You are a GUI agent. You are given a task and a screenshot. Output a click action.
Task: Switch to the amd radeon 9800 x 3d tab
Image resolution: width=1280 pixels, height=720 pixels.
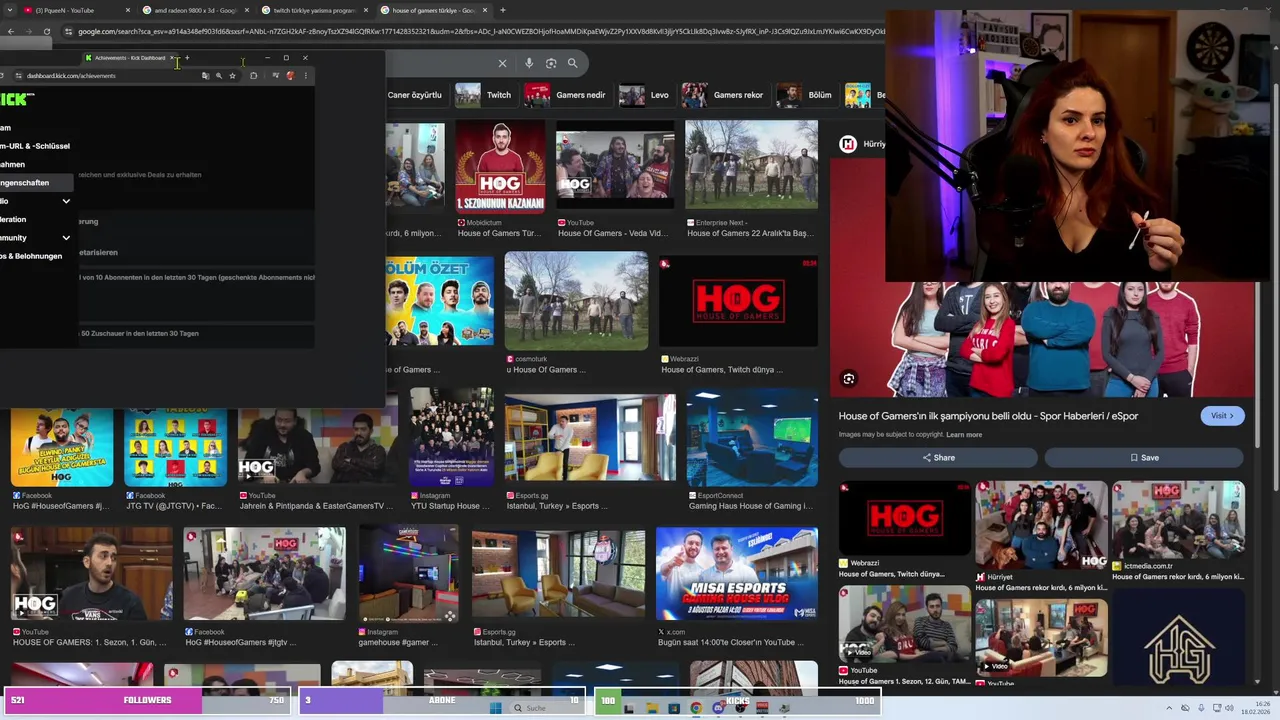click(x=195, y=10)
